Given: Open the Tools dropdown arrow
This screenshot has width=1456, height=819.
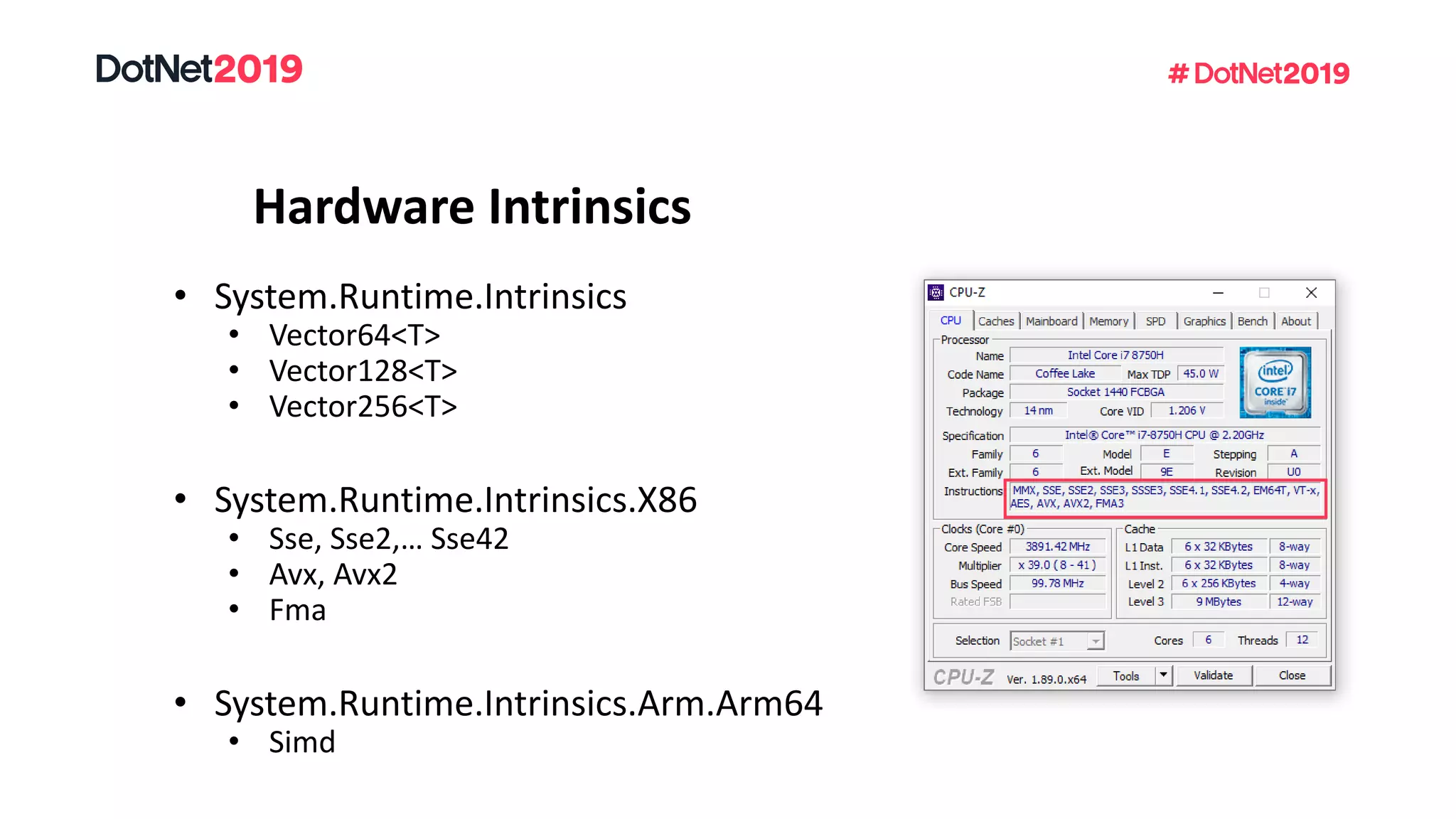Looking at the screenshot, I should click(x=1163, y=675).
